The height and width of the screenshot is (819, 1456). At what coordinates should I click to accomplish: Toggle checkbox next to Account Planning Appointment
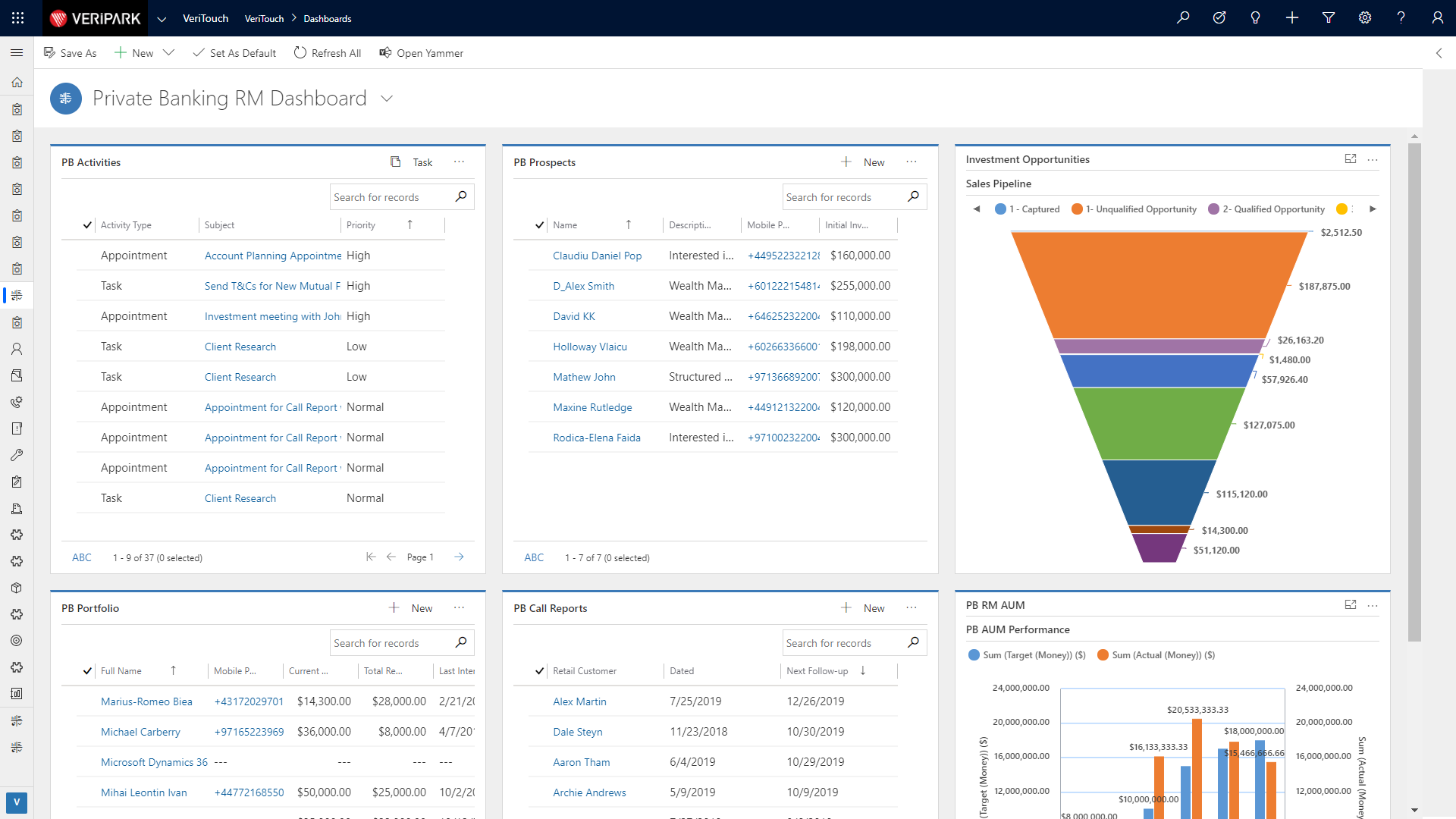coord(87,255)
